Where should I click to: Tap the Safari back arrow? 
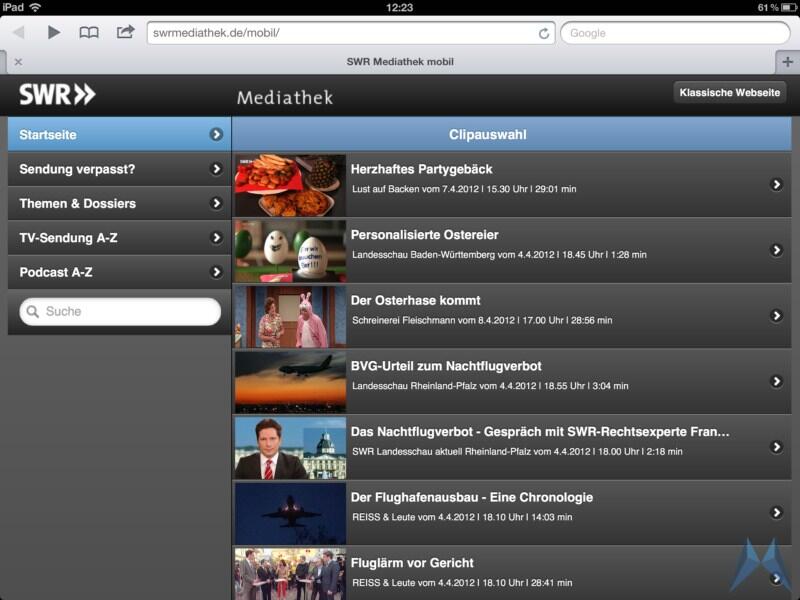tap(19, 33)
